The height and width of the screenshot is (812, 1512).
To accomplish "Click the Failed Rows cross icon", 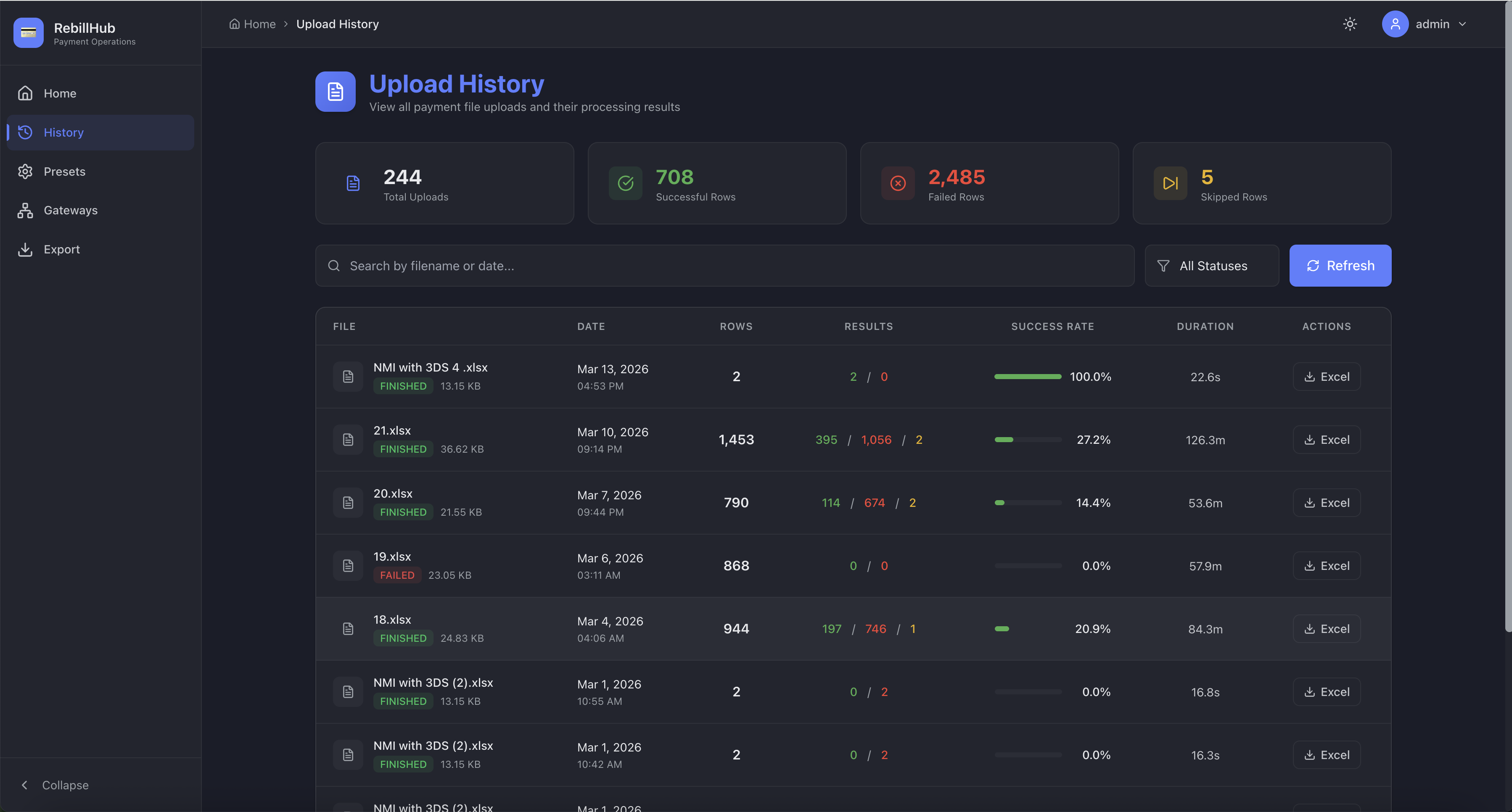I will (x=898, y=183).
